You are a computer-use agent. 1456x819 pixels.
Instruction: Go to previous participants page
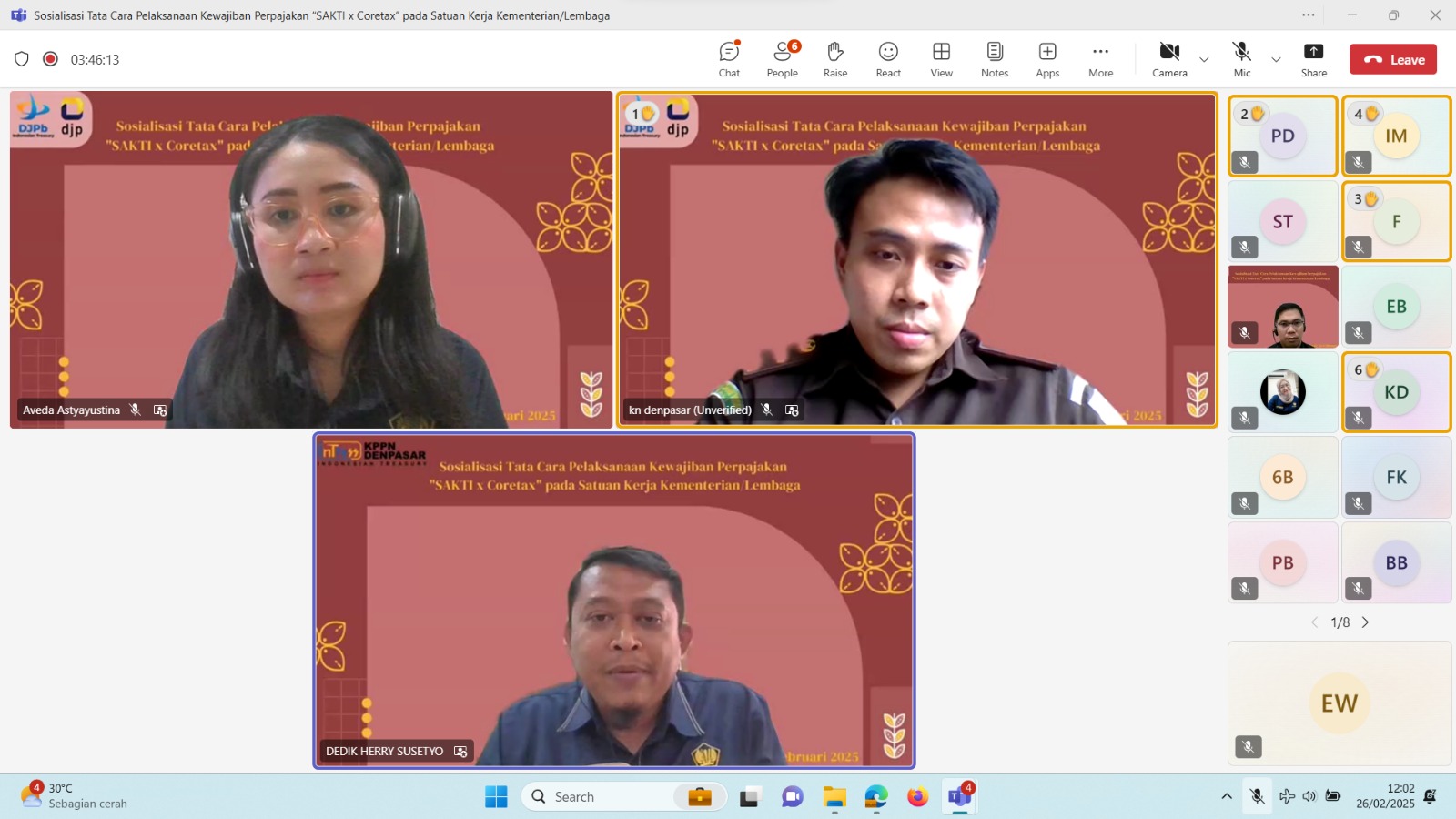pyautogui.click(x=1314, y=622)
